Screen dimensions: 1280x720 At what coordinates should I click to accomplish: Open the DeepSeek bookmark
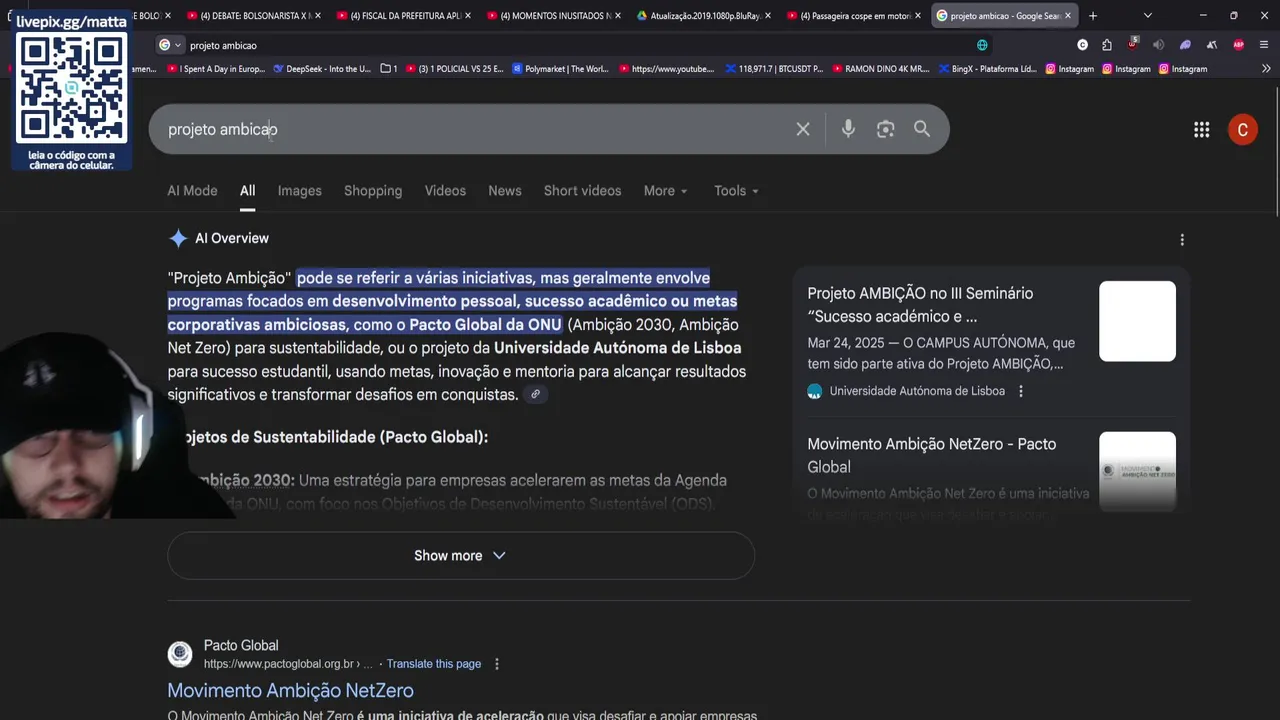coord(322,69)
